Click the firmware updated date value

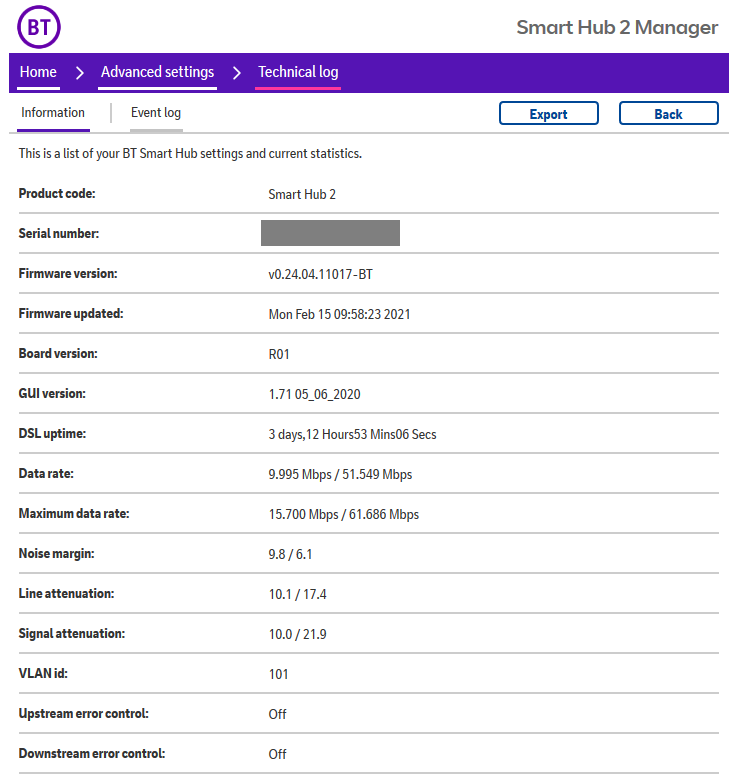[339, 314]
